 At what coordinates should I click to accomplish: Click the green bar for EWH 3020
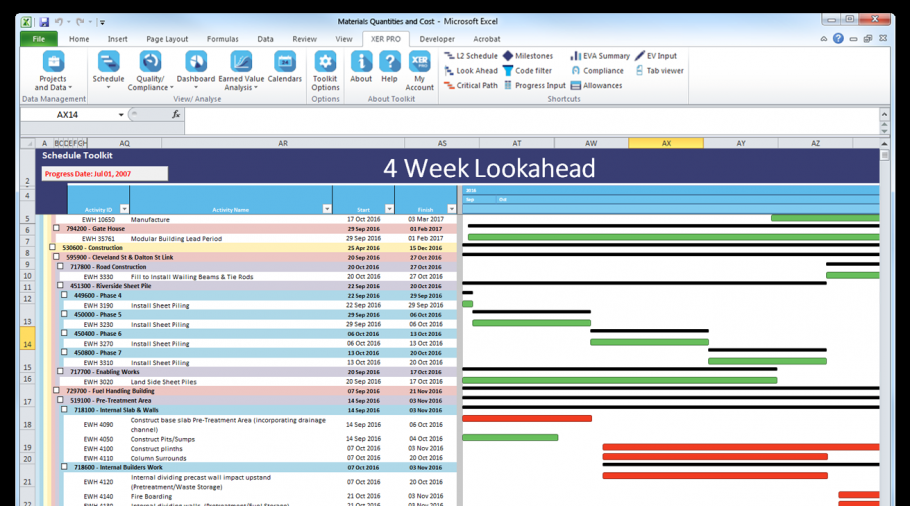619,381
